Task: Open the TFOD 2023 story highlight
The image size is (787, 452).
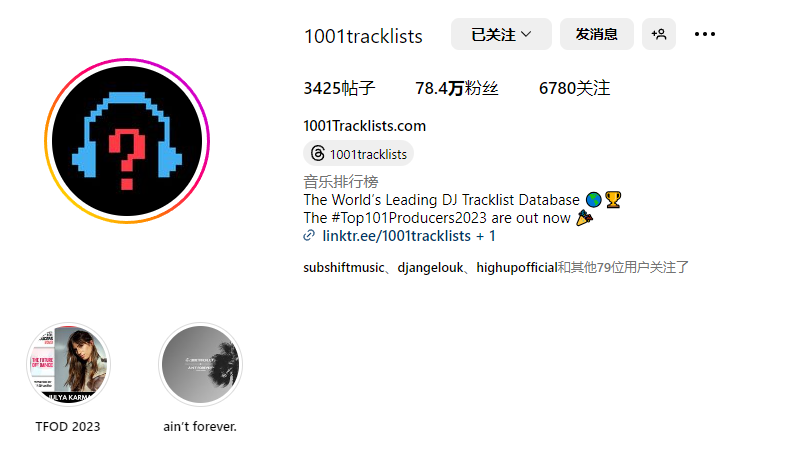Action: point(68,364)
